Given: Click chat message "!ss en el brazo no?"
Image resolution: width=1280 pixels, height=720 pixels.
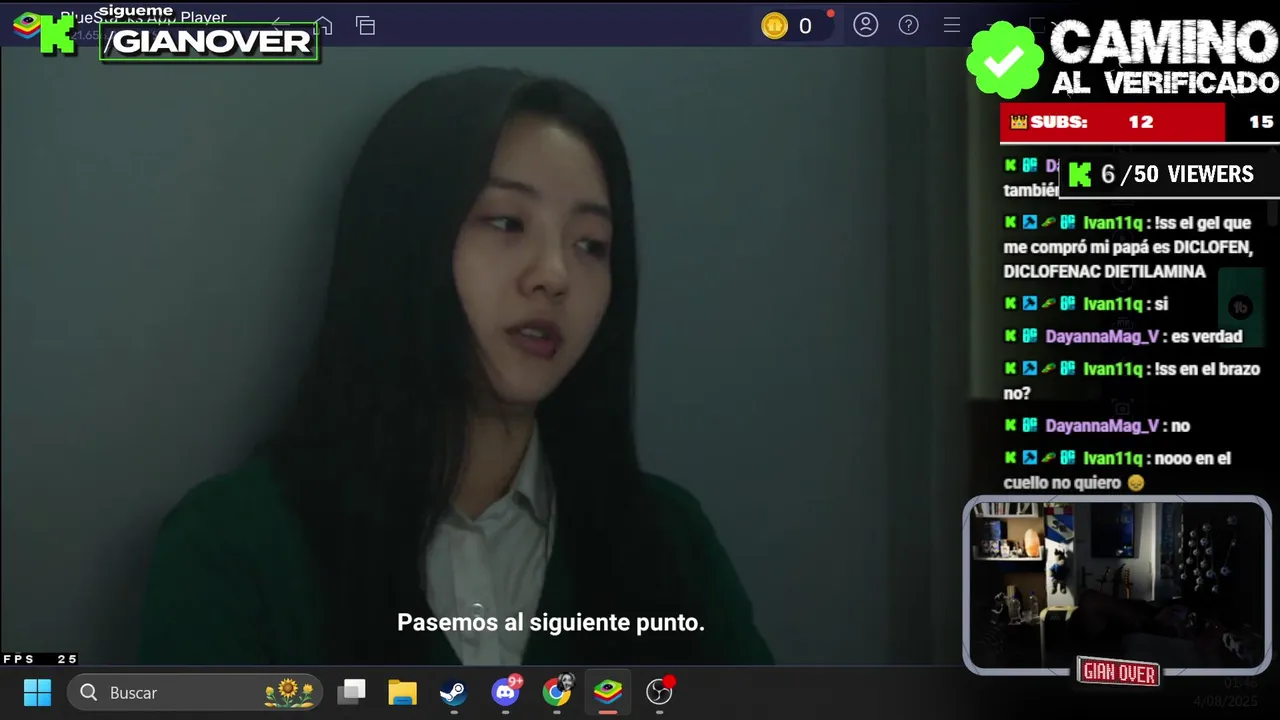Looking at the screenshot, I should pos(1132,381).
